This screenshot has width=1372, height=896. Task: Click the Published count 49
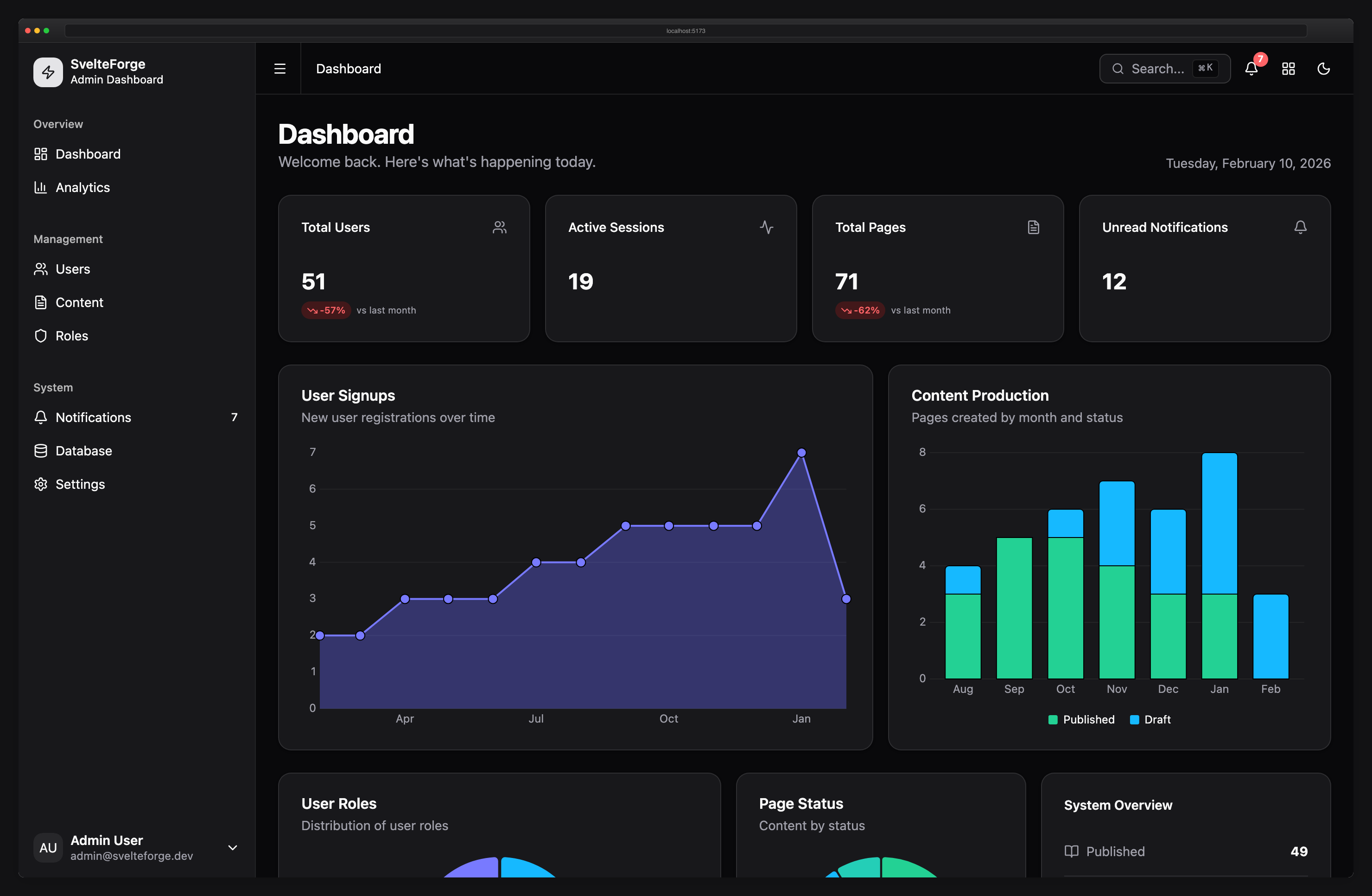tap(1298, 851)
